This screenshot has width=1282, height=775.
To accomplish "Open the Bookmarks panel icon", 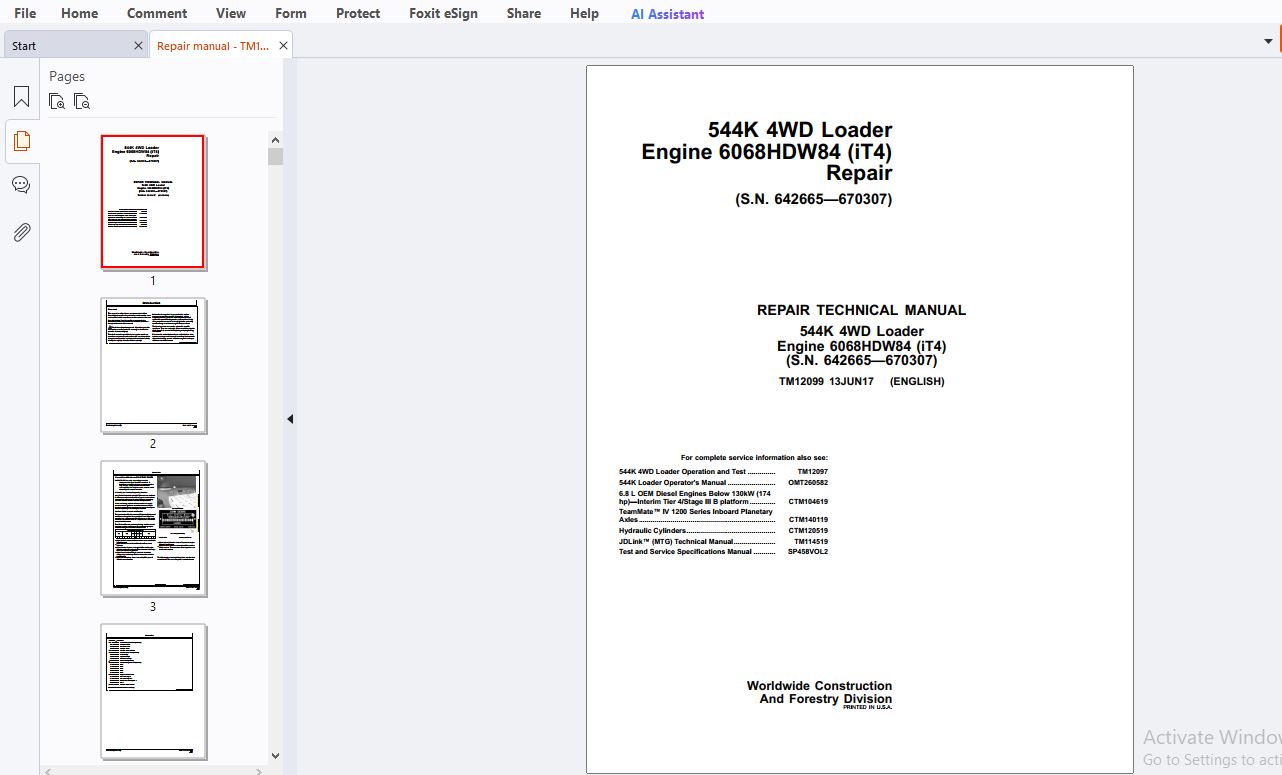I will [21, 97].
